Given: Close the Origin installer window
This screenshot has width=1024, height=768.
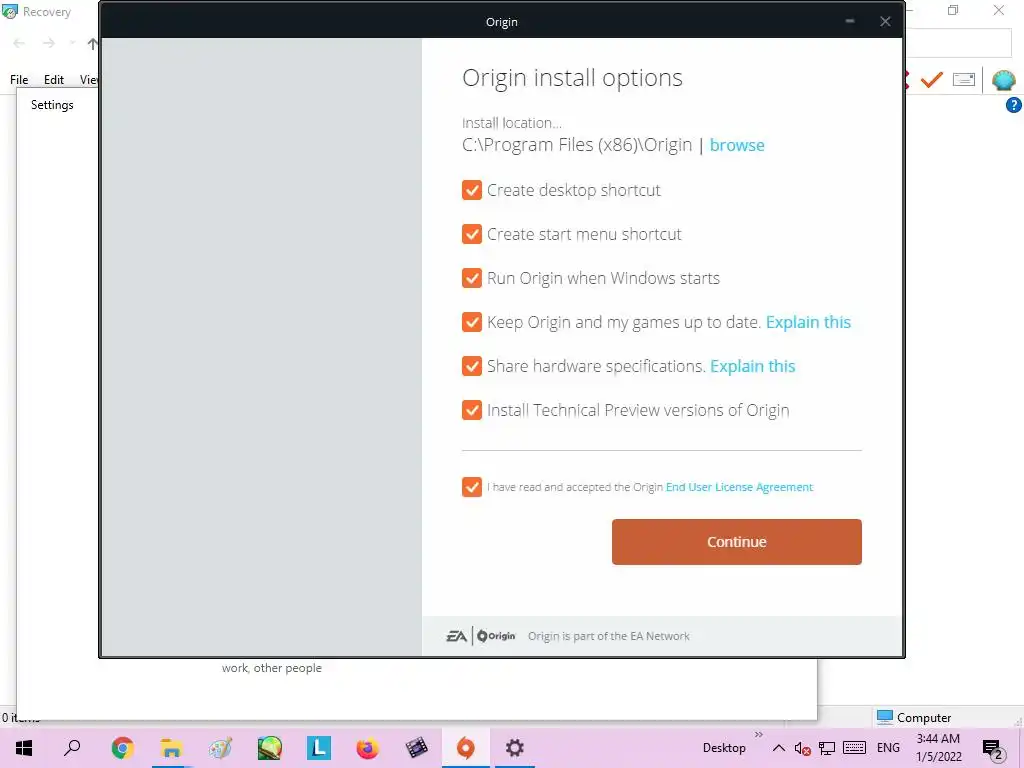Looking at the screenshot, I should [885, 22].
